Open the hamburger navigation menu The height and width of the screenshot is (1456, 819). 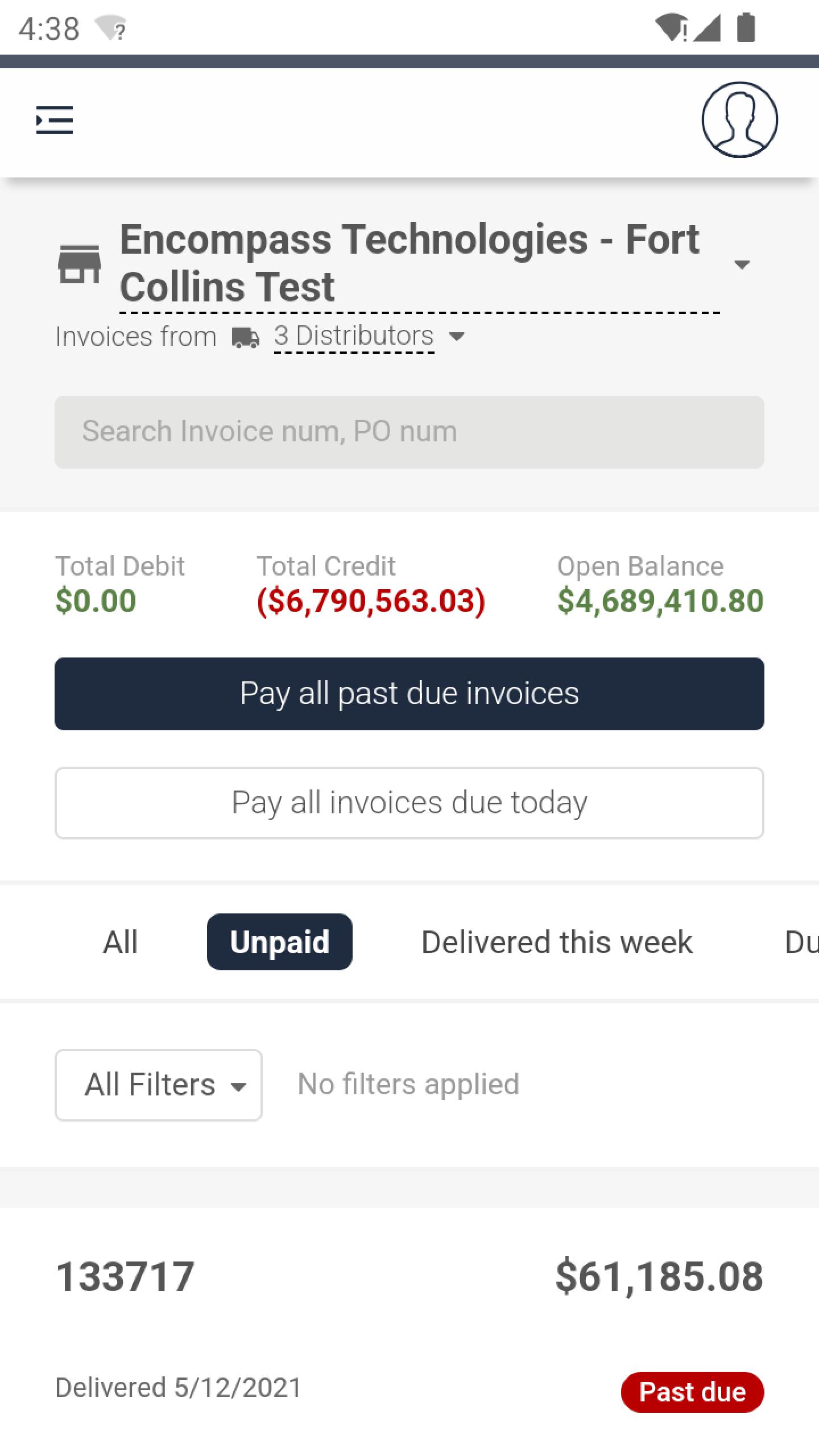click(55, 120)
